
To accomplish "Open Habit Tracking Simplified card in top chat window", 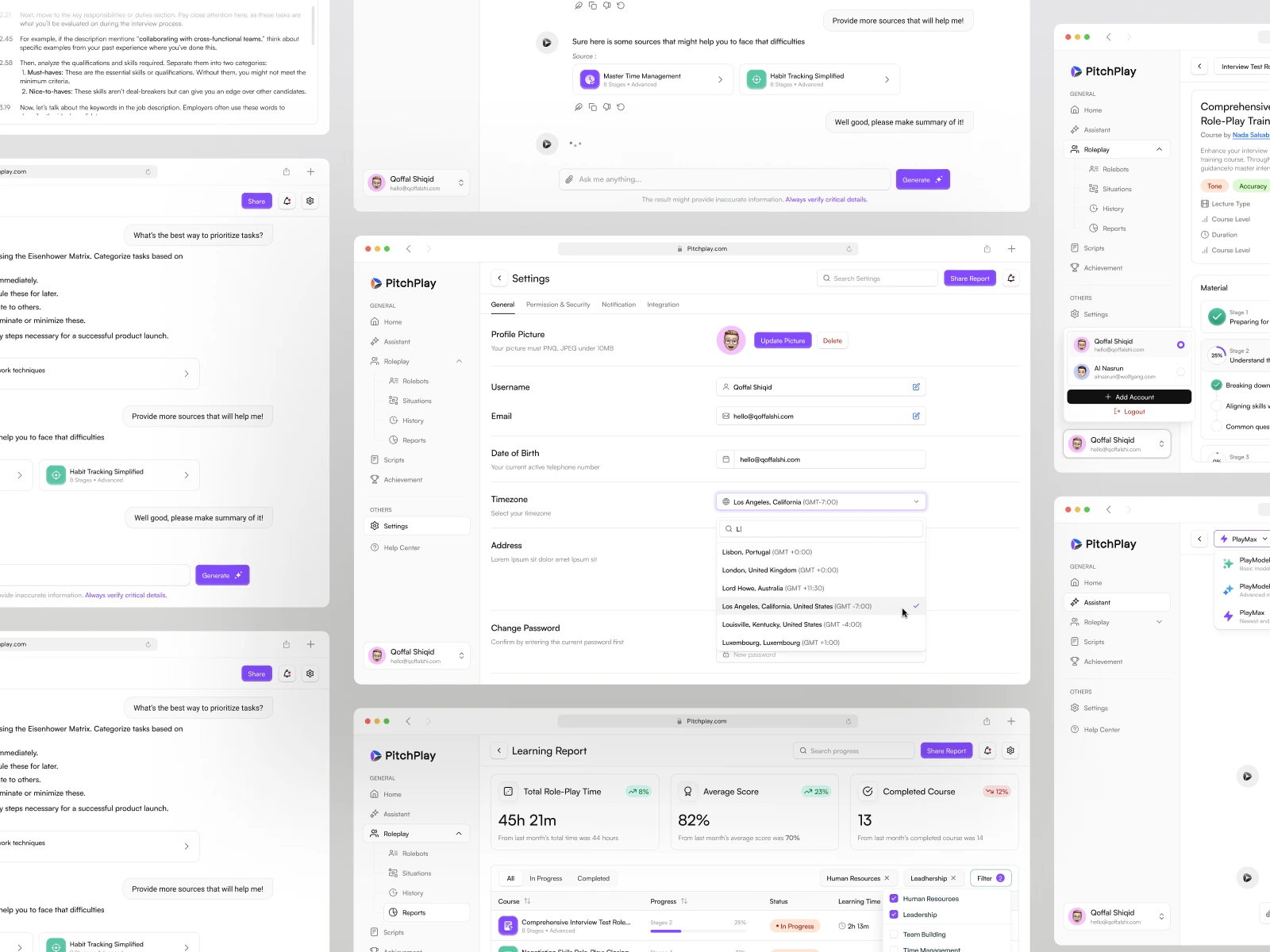I will tap(819, 79).
